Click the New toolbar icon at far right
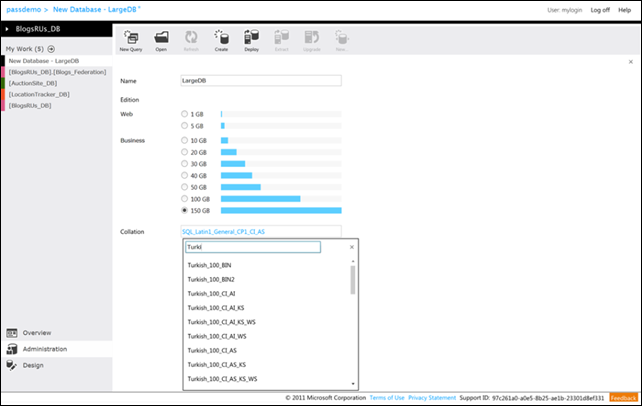This screenshot has width=642, height=406. pyautogui.click(x=341, y=40)
